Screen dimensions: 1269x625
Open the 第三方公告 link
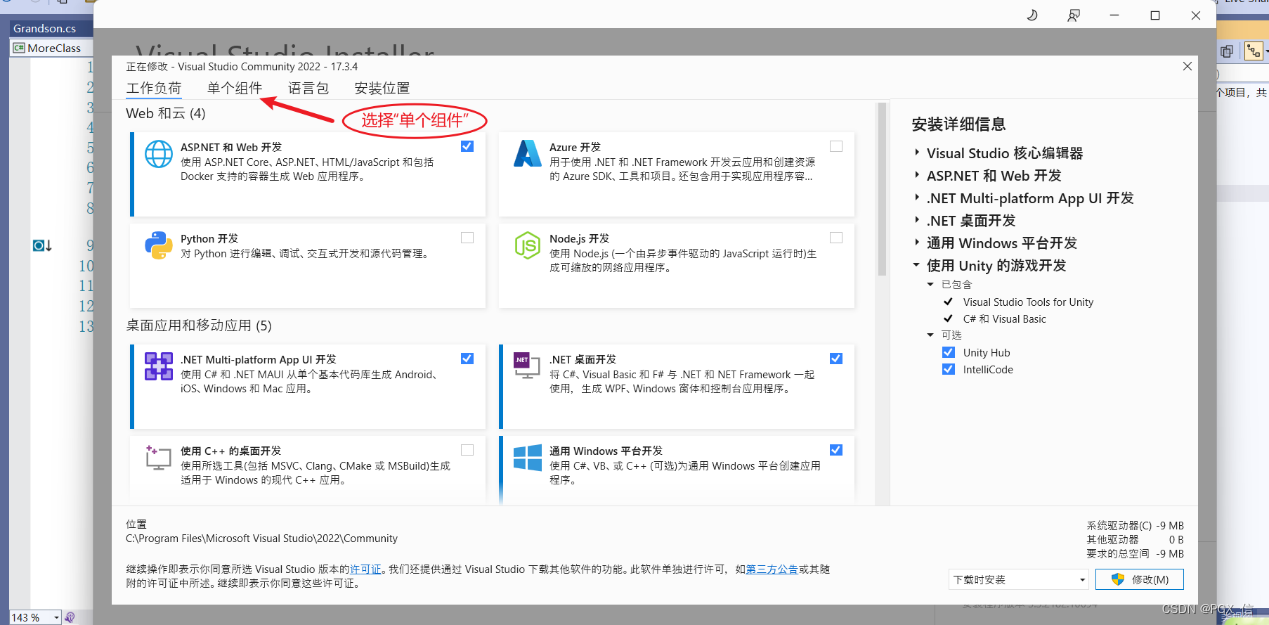pos(772,569)
